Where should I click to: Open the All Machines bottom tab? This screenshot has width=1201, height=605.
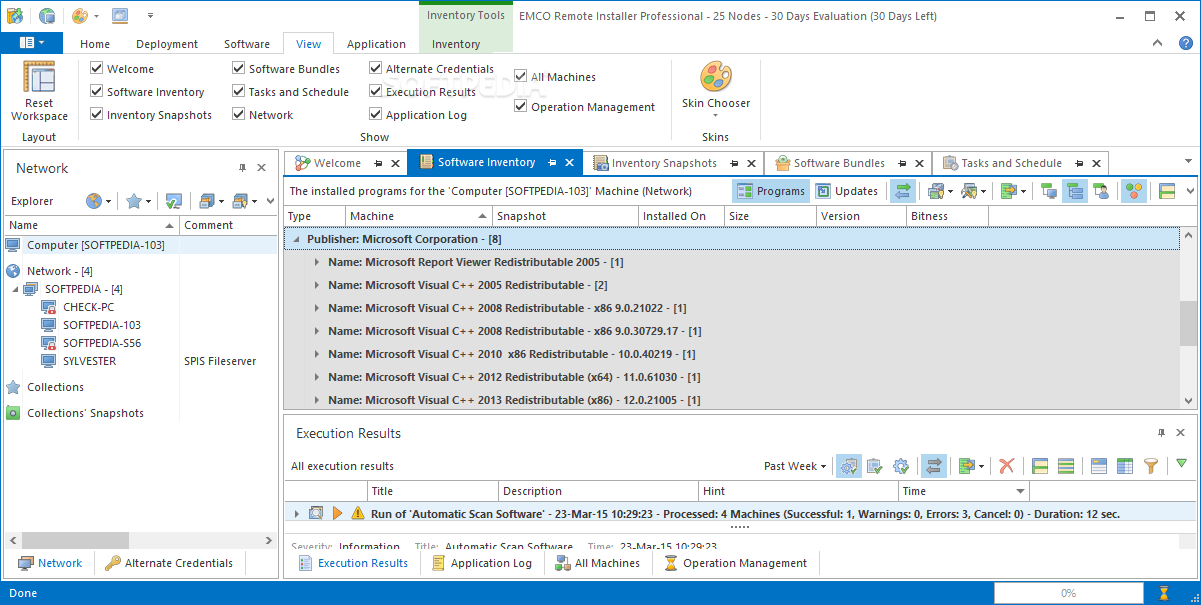(x=596, y=563)
